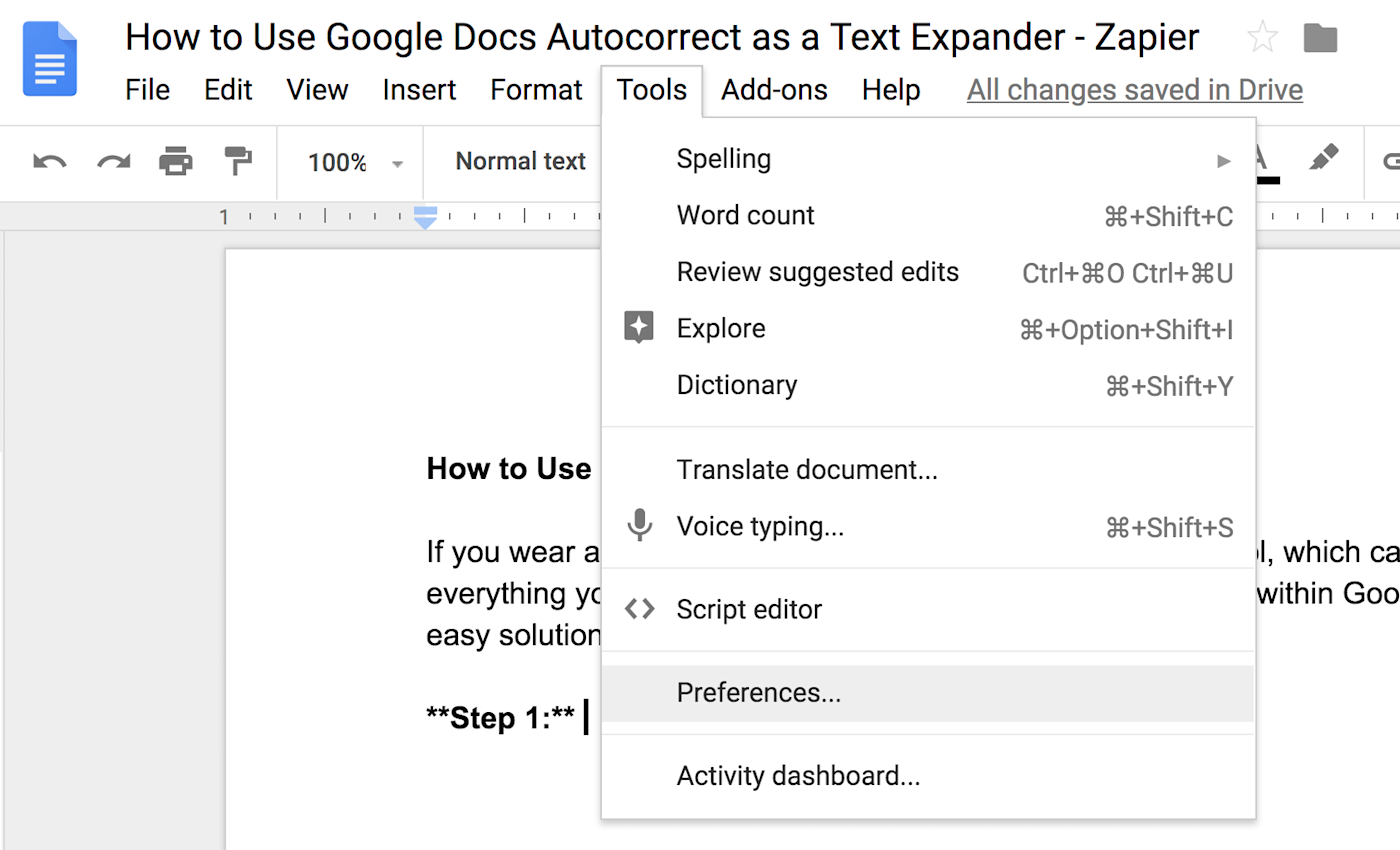The image size is (1400, 850).
Task: Click the Undo arrow icon
Action: point(49,161)
